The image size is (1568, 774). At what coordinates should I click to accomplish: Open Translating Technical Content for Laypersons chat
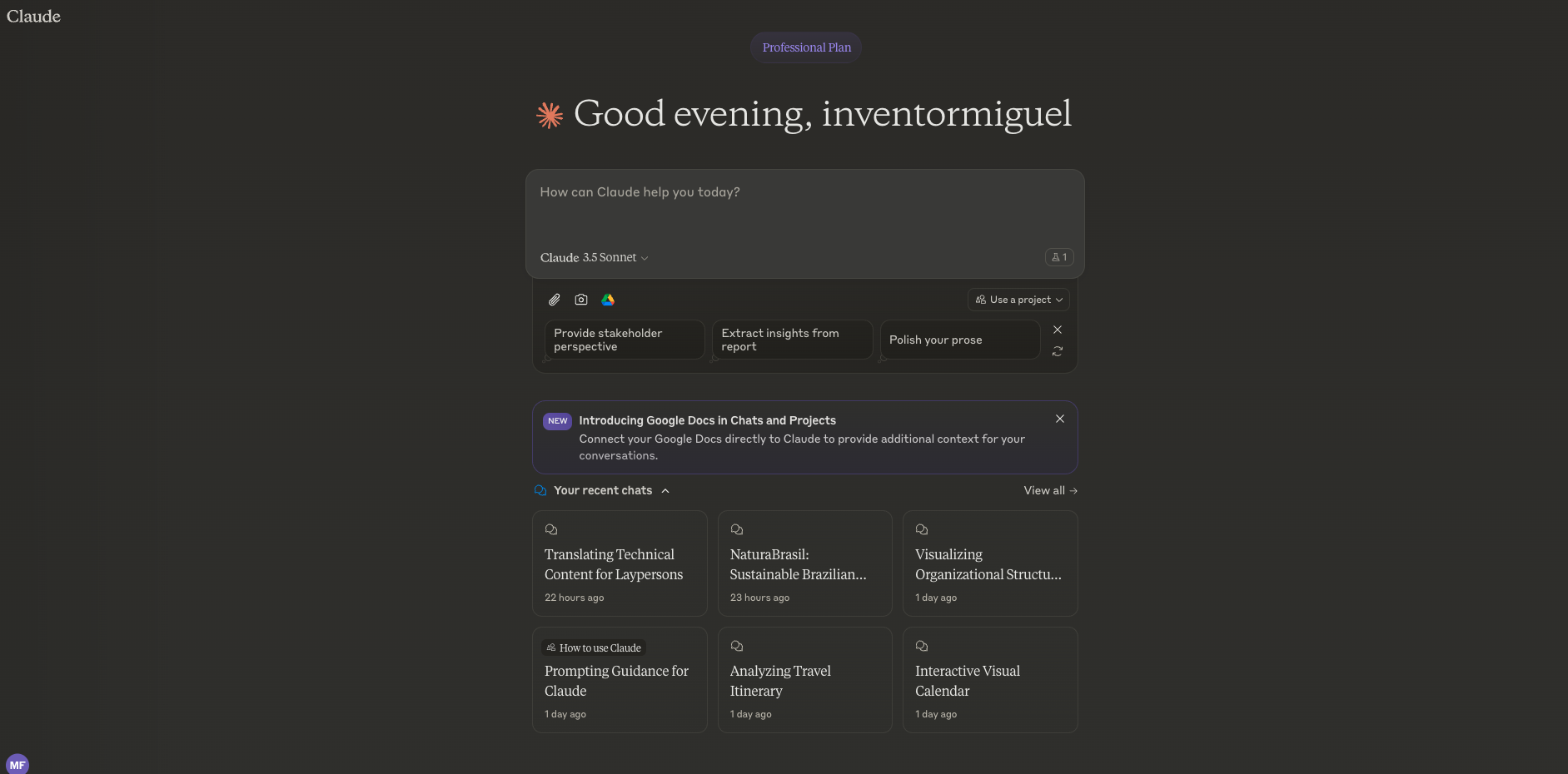[620, 563]
